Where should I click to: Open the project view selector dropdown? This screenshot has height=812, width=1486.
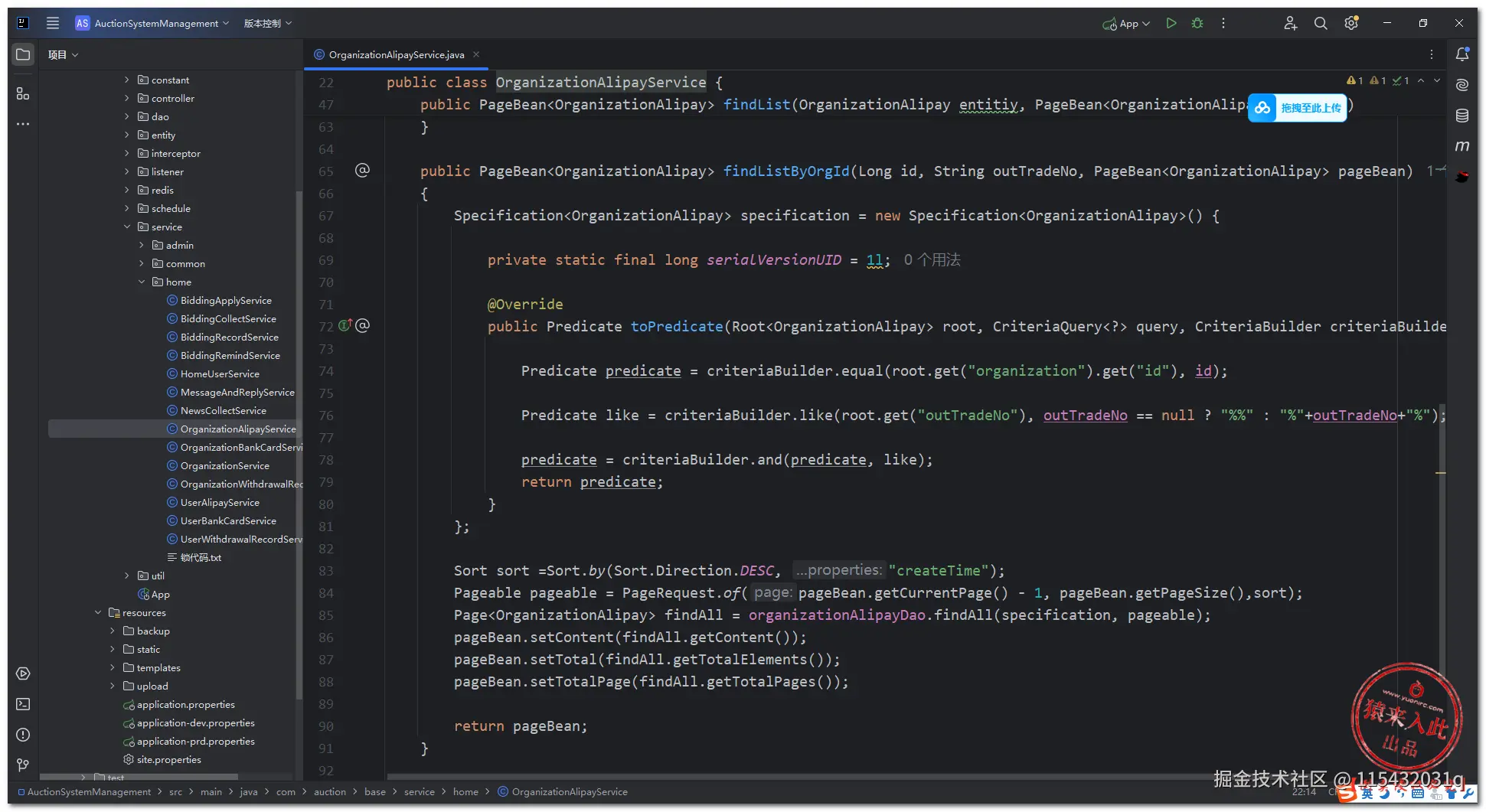63,54
